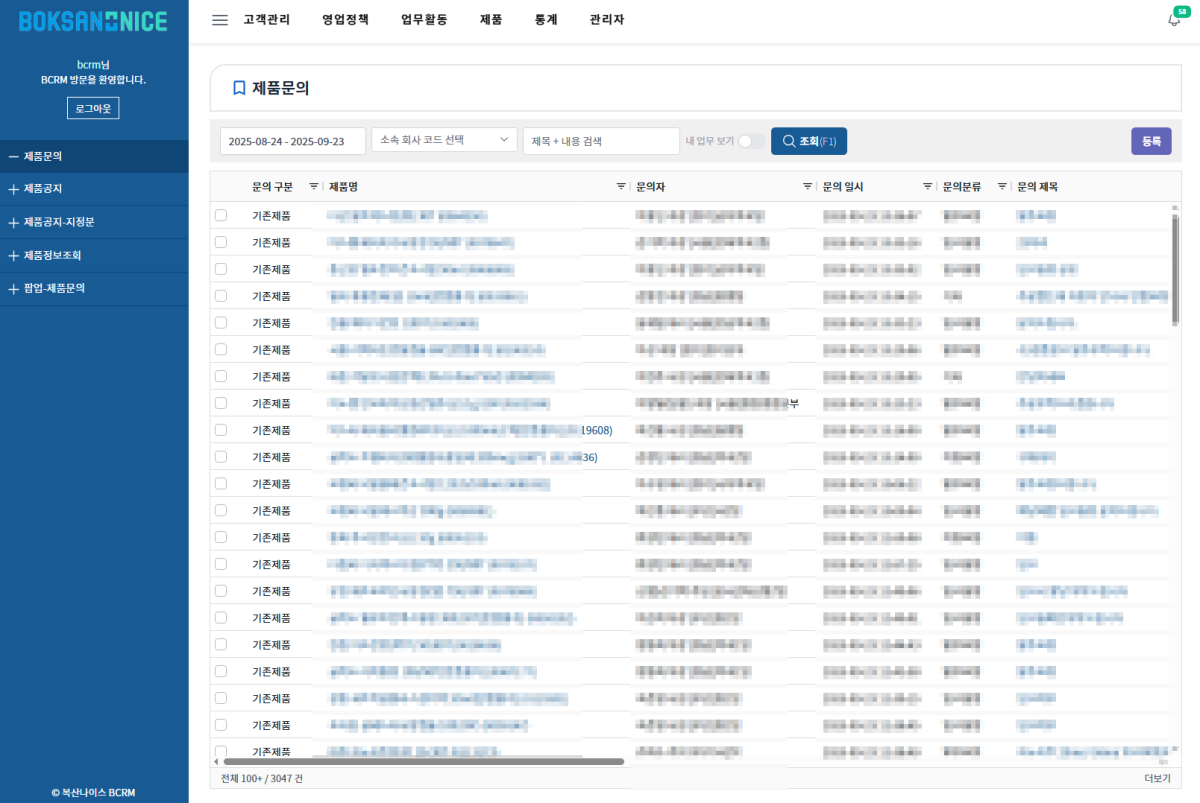The height and width of the screenshot is (803, 1200).
Task: Click the hamburger menu icon
Action: point(220,20)
